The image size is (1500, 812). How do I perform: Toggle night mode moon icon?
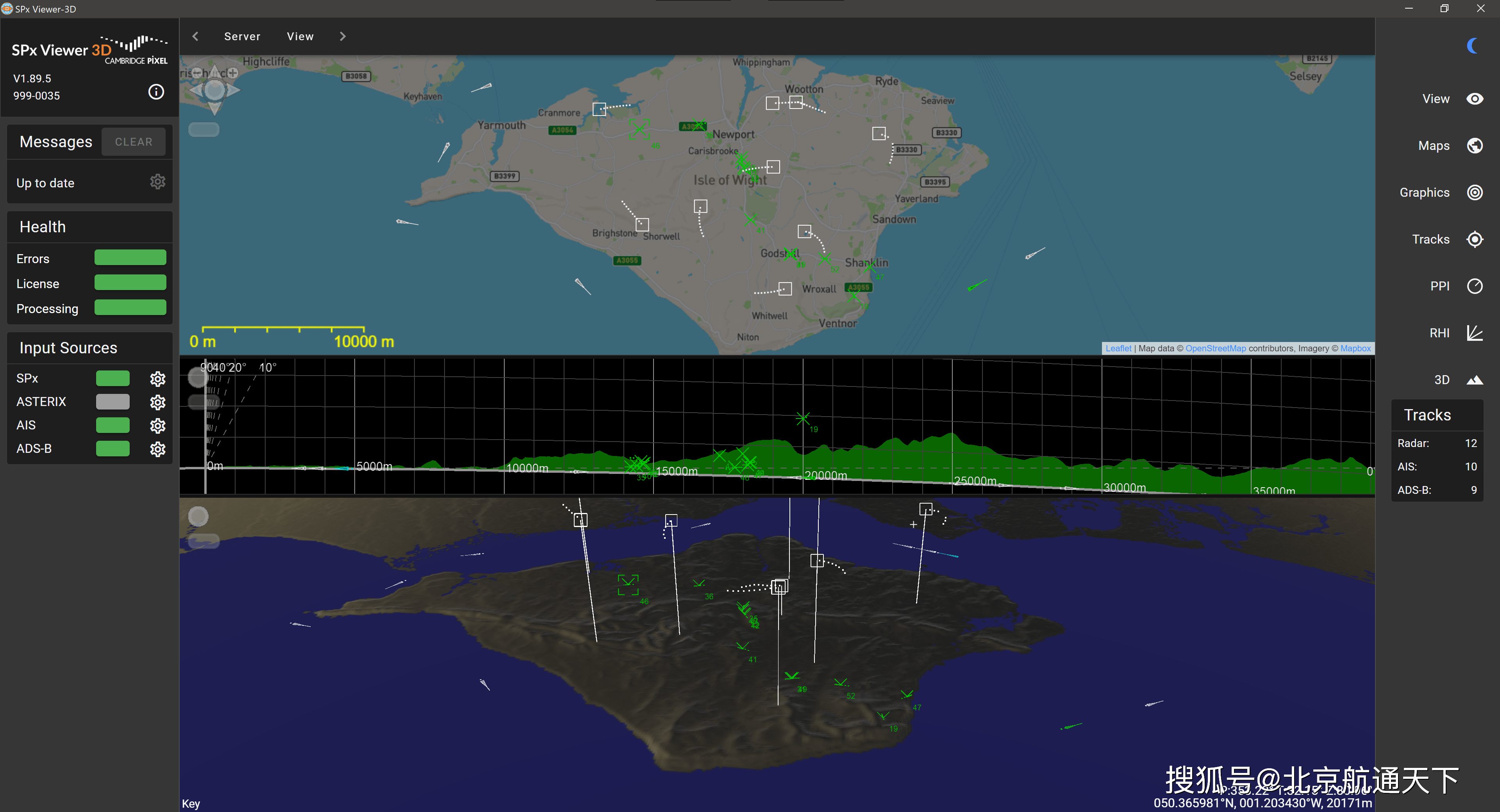(1473, 45)
